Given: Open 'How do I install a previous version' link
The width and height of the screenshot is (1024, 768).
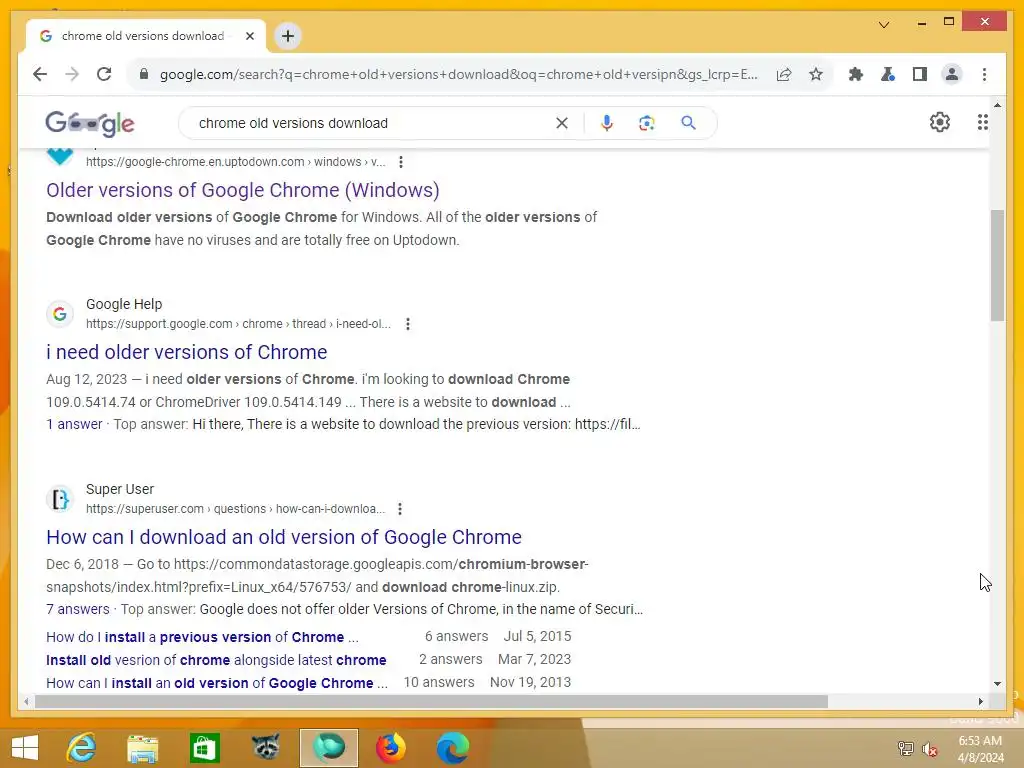Looking at the screenshot, I should [x=202, y=637].
